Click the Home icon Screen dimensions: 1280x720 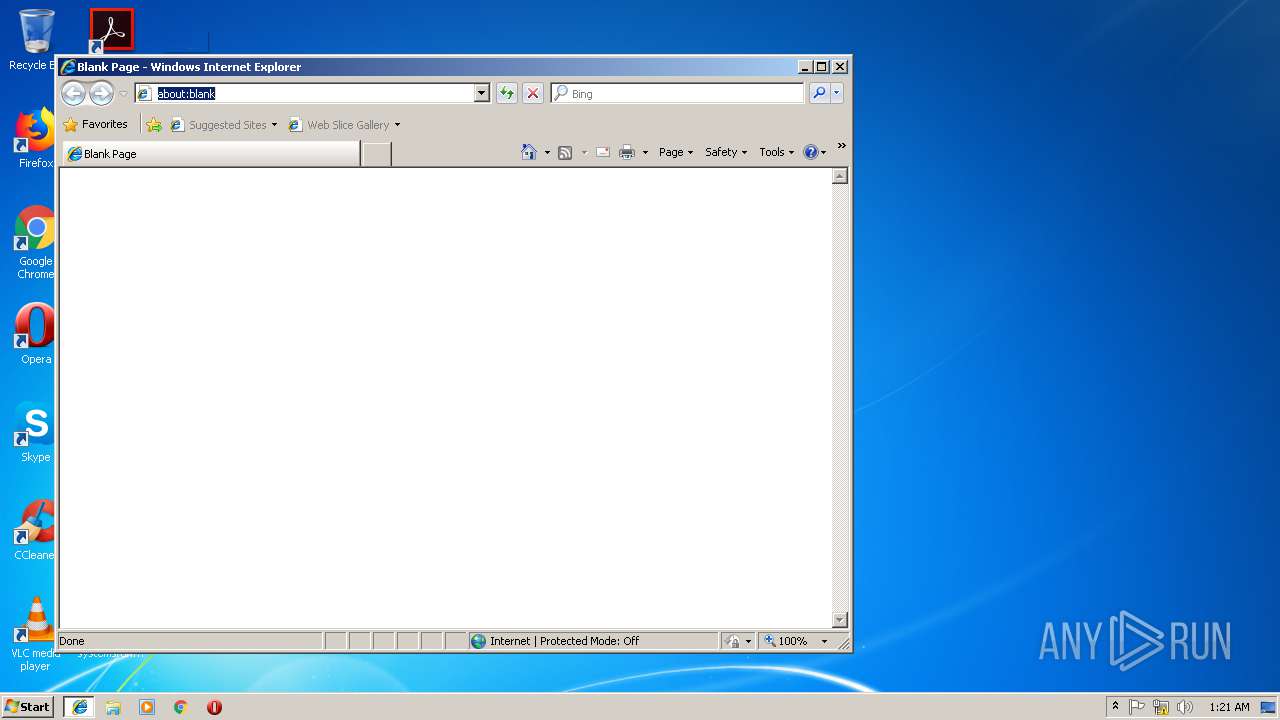pos(529,152)
